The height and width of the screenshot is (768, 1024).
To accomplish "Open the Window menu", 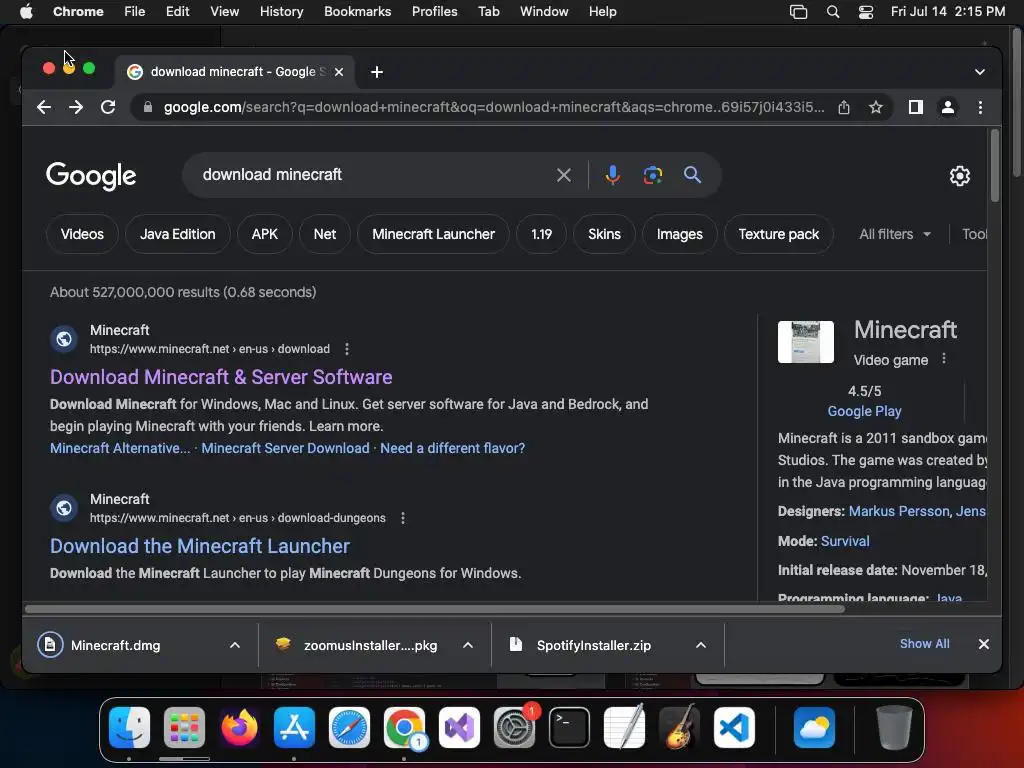I will (x=544, y=12).
